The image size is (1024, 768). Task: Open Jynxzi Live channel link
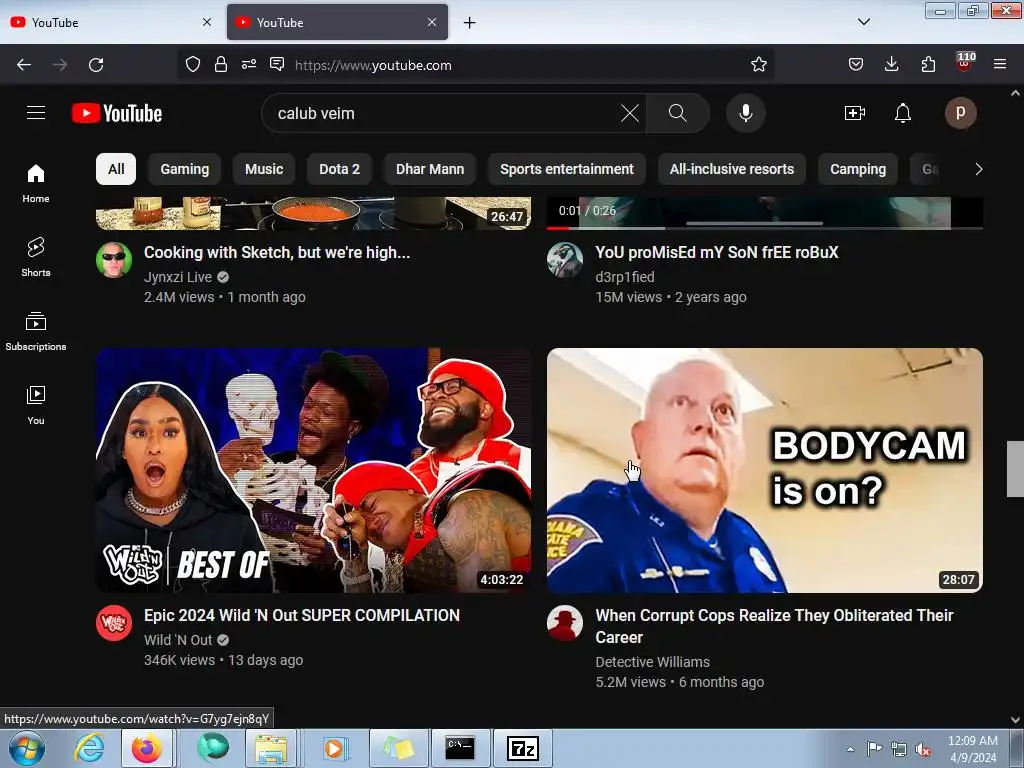coord(178,277)
